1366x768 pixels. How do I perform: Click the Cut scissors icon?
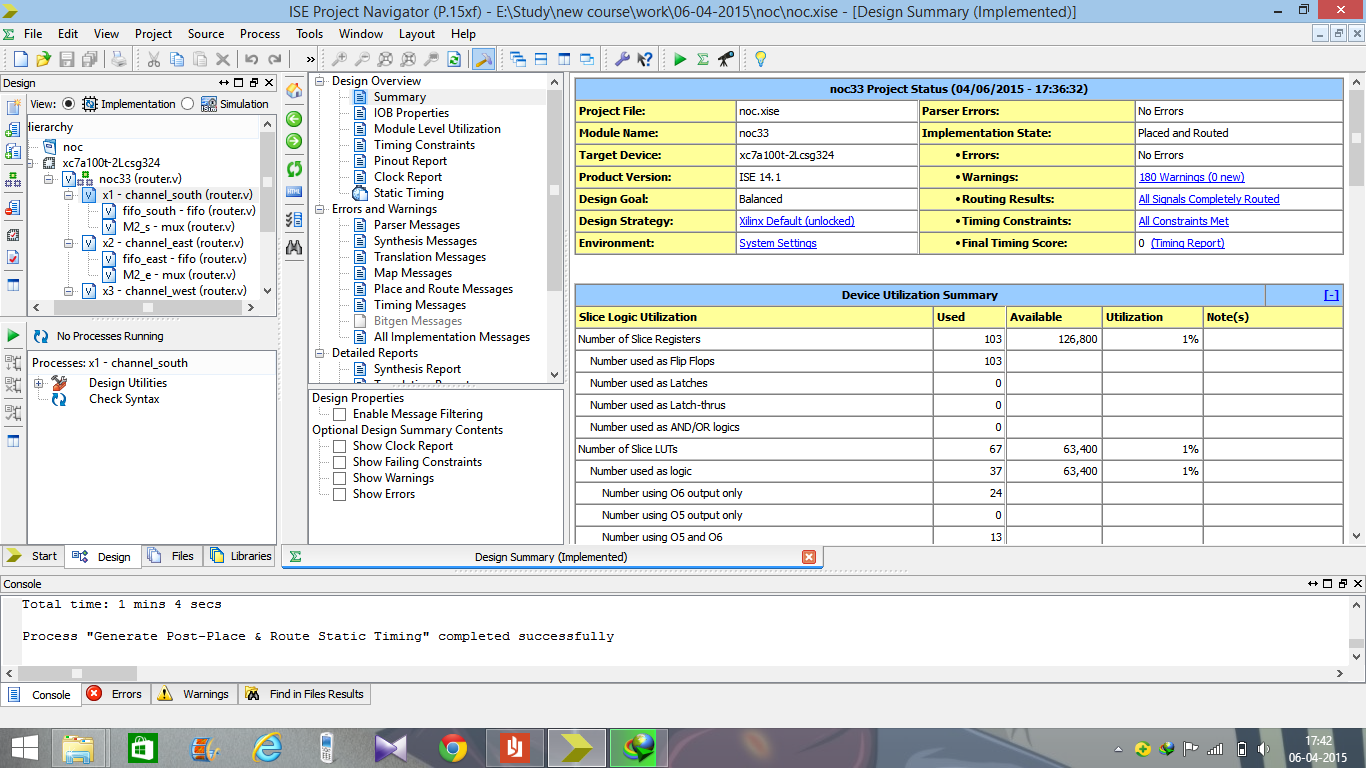pyautogui.click(x=154, y=59)
